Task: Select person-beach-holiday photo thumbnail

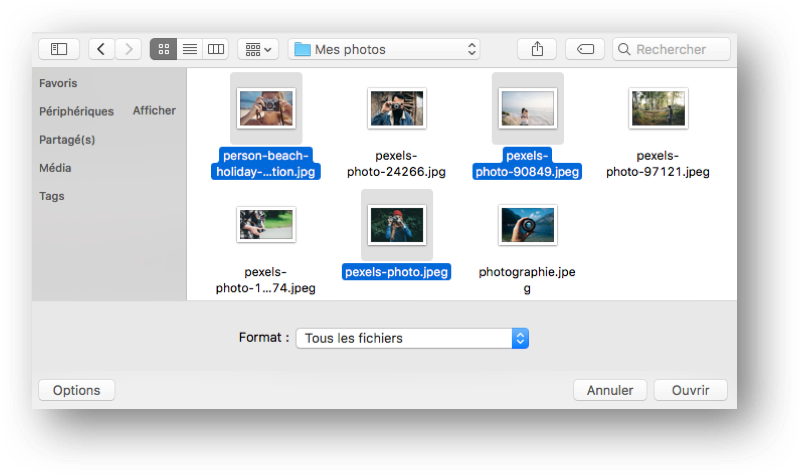Action: coord(266,108)
